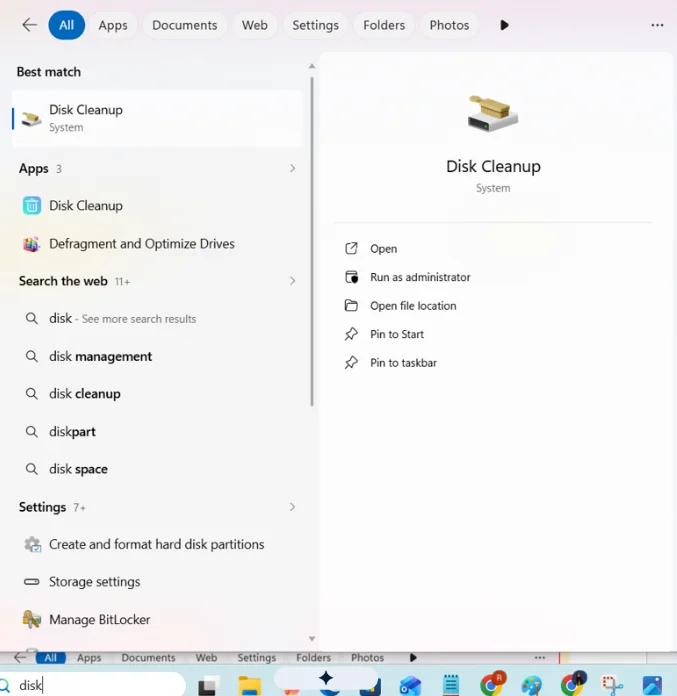
Task: Click the magnifier icon beside 'disk space'
Action: point(32,469)
